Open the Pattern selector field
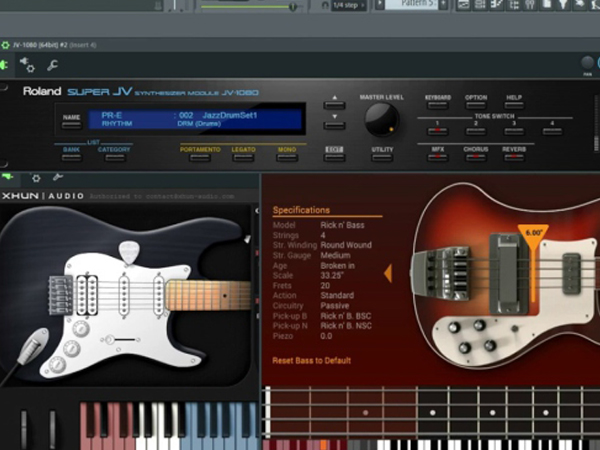This screenshot has width=600, height=450. click(411, 4)
